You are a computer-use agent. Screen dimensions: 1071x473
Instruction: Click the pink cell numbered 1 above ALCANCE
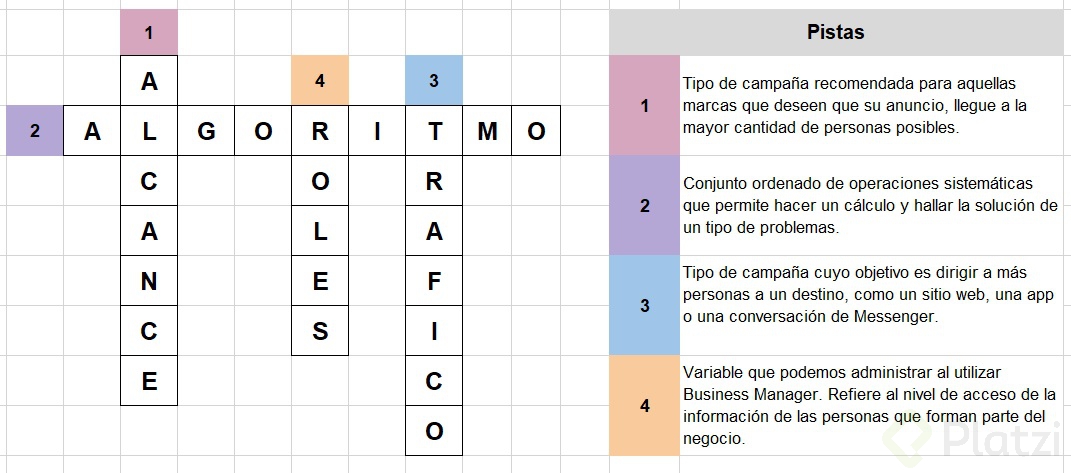pos(149,32)
